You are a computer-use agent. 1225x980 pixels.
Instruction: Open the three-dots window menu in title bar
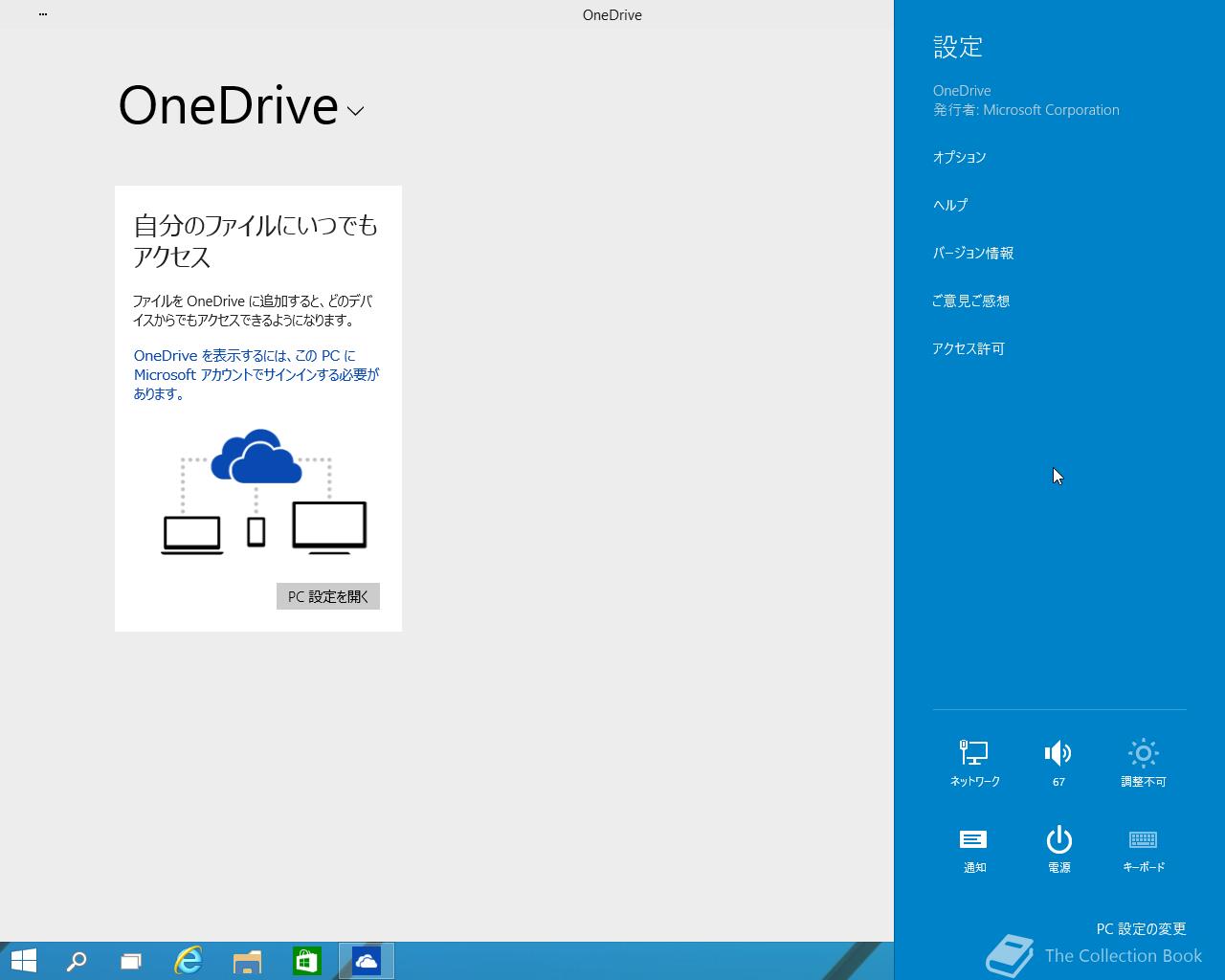43,14
